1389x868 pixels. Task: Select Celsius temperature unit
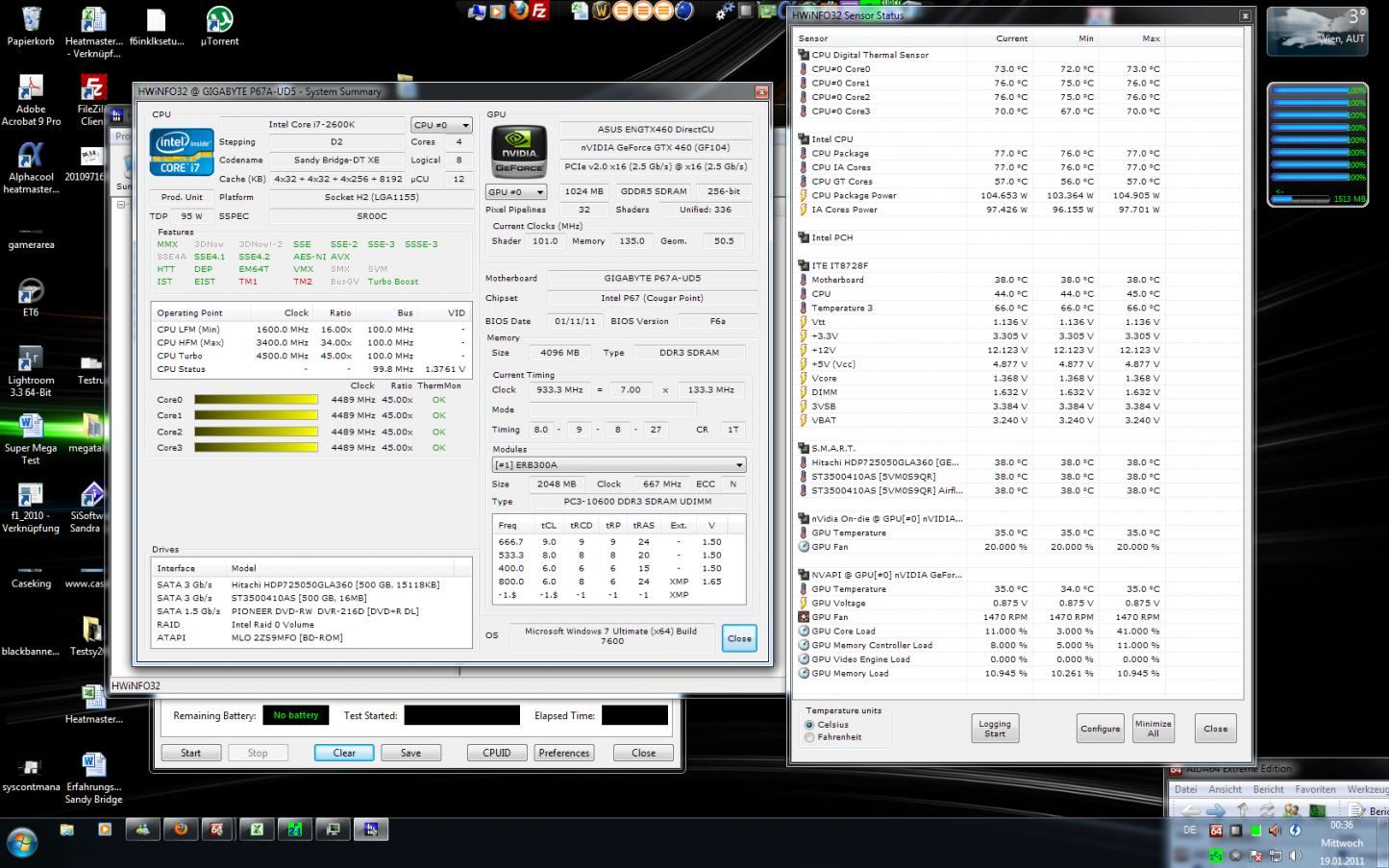(809, 725)
